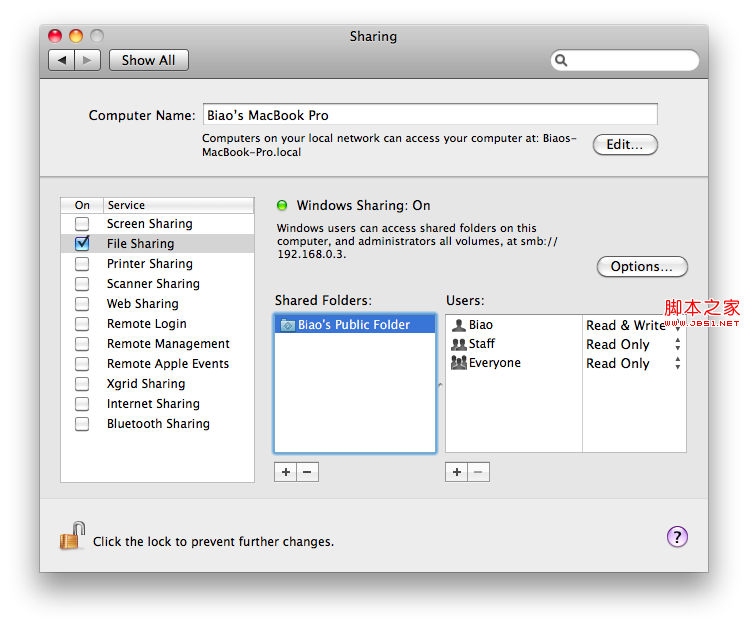Open help with the question mark button
Image resolution: width=748 pixels, height=627 pixels.
click(x=677, y=537)
